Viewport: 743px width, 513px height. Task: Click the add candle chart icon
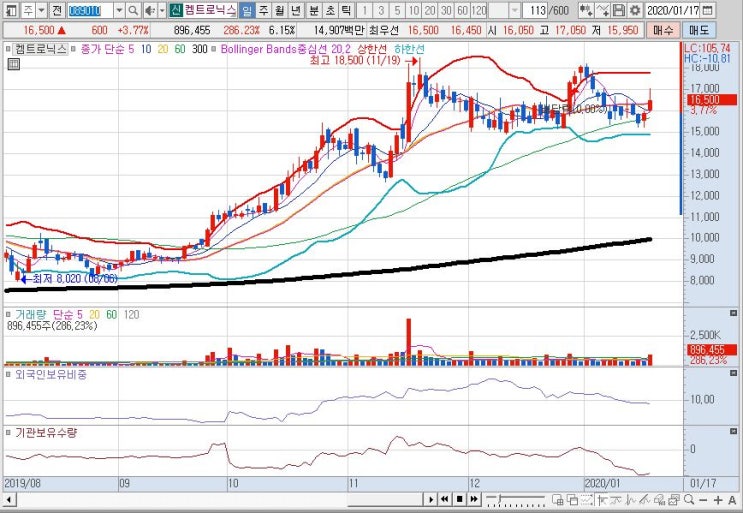(586, 10)
